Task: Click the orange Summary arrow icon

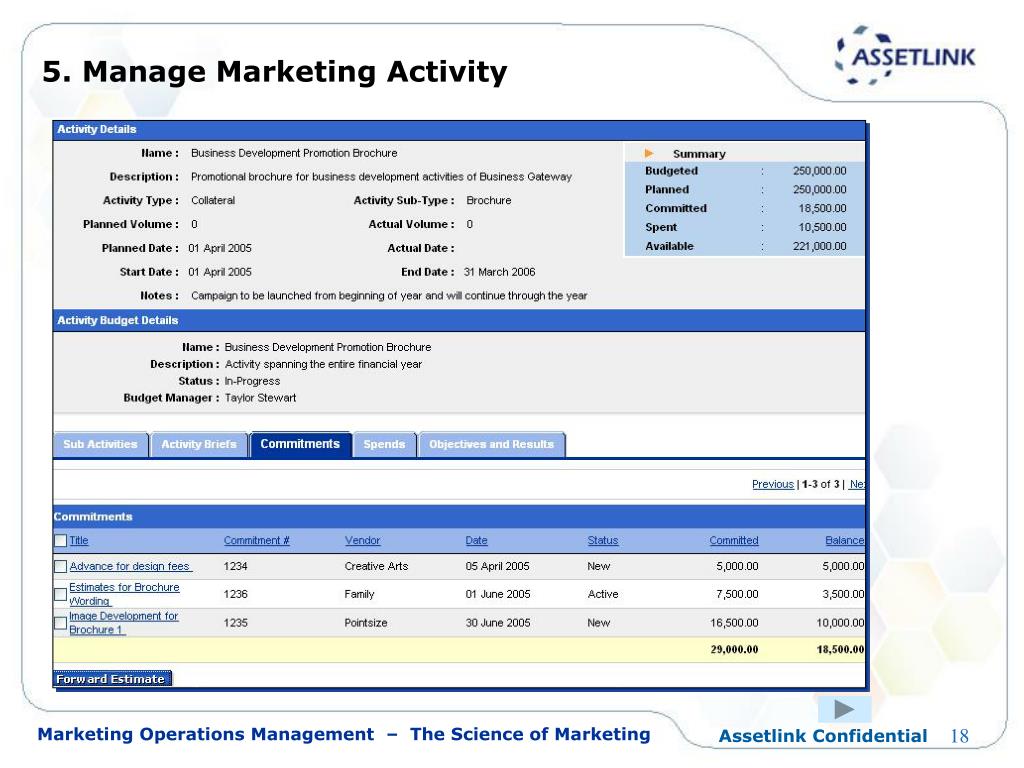Action: 648,153
